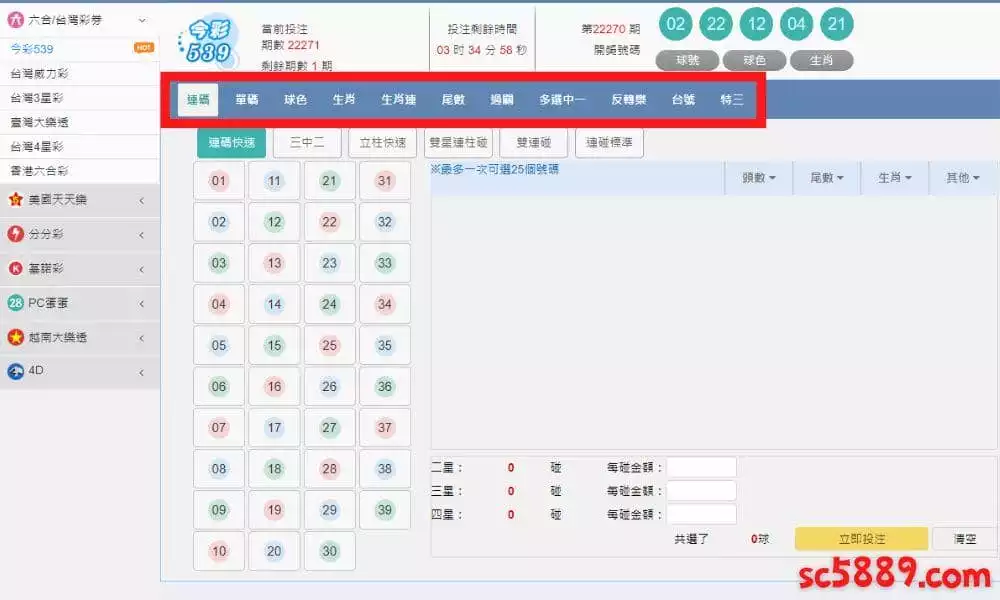This screenshot has width=1000, height=600.
Task: Switch to the 生肖連 tab
Action: tap(399, 99)
